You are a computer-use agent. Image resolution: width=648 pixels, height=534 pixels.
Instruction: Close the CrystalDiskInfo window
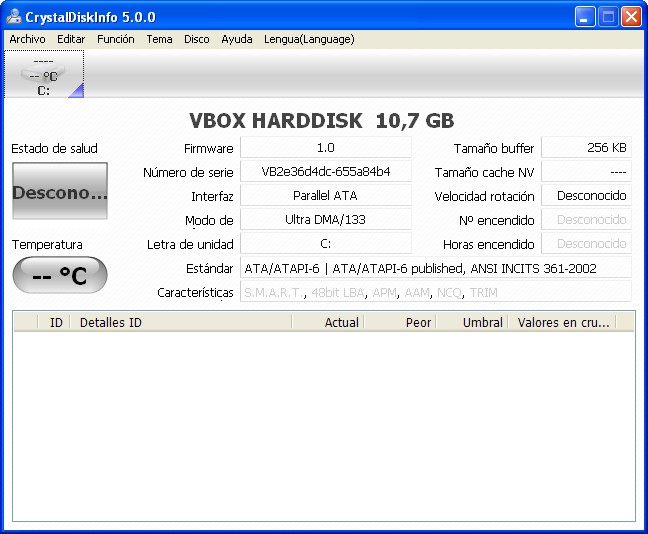[631, 17]
